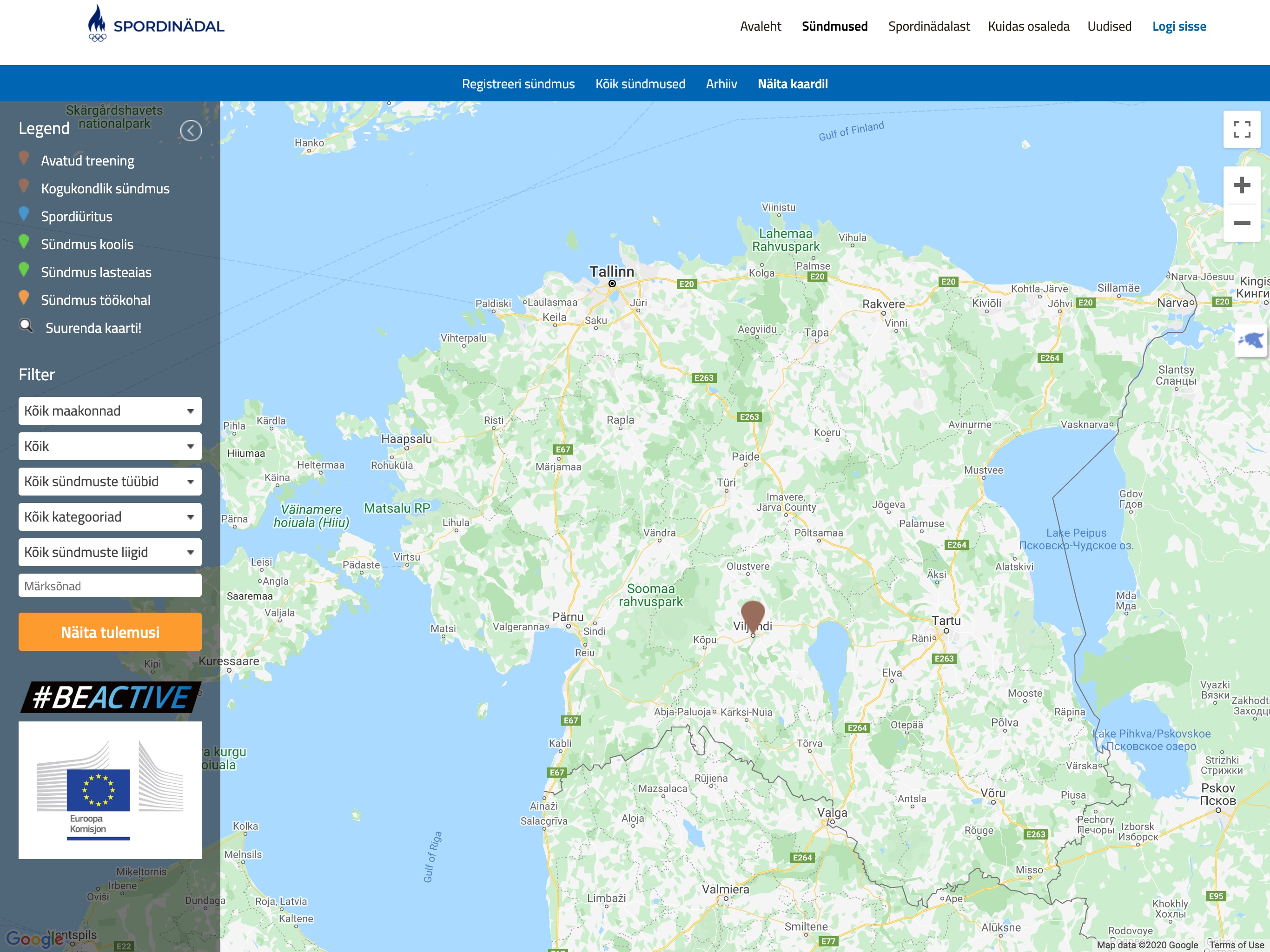Click the Pärnu label on the map

[x=567, y=617]
